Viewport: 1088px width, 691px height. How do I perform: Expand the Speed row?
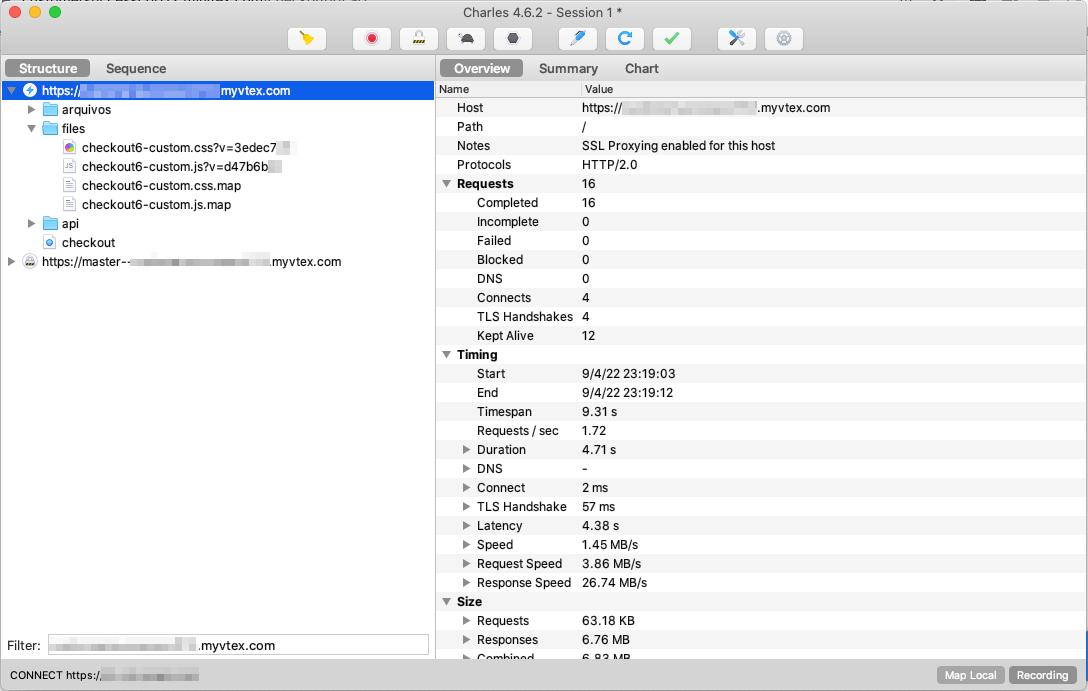pos(466,545)
